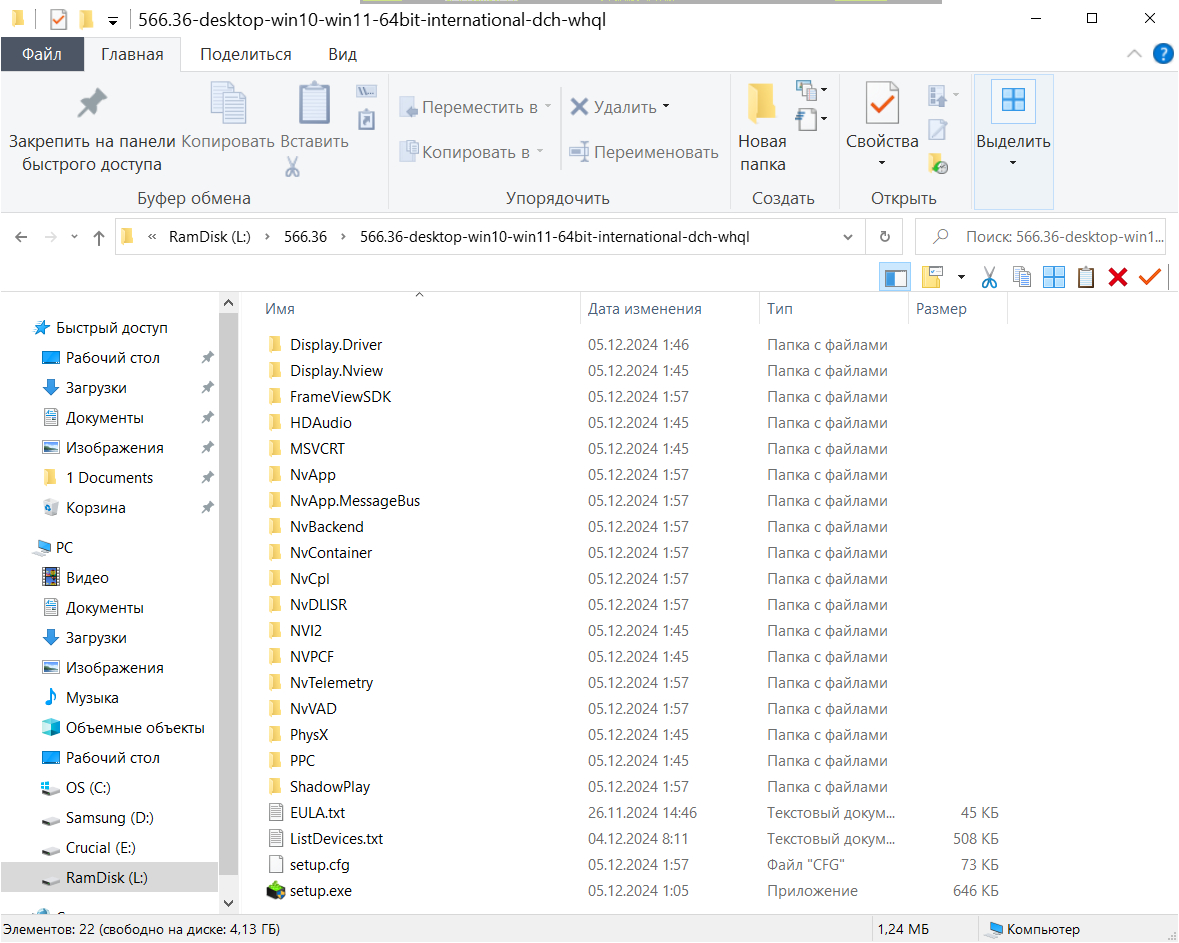Select OS (C:) drive in tree
The height and width of the screenshot is (943, 1179).
click(88, 787)
